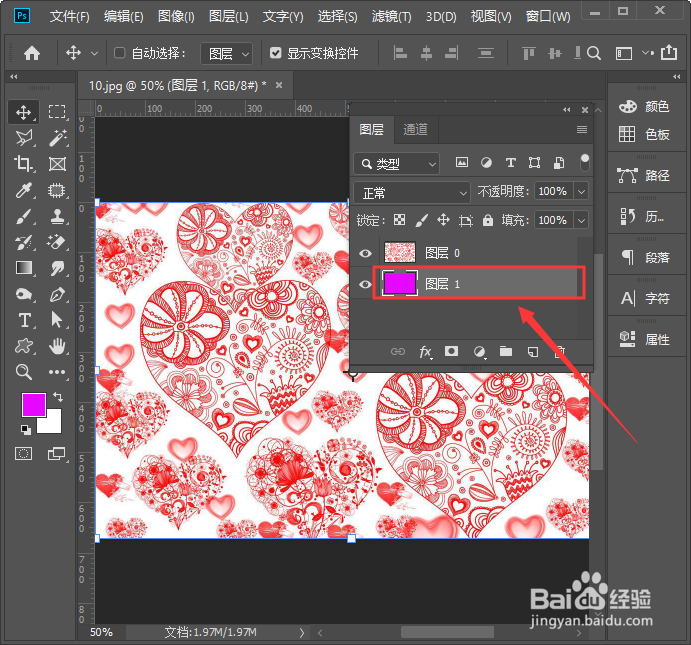Open the 色板 panel

(644, 134)
